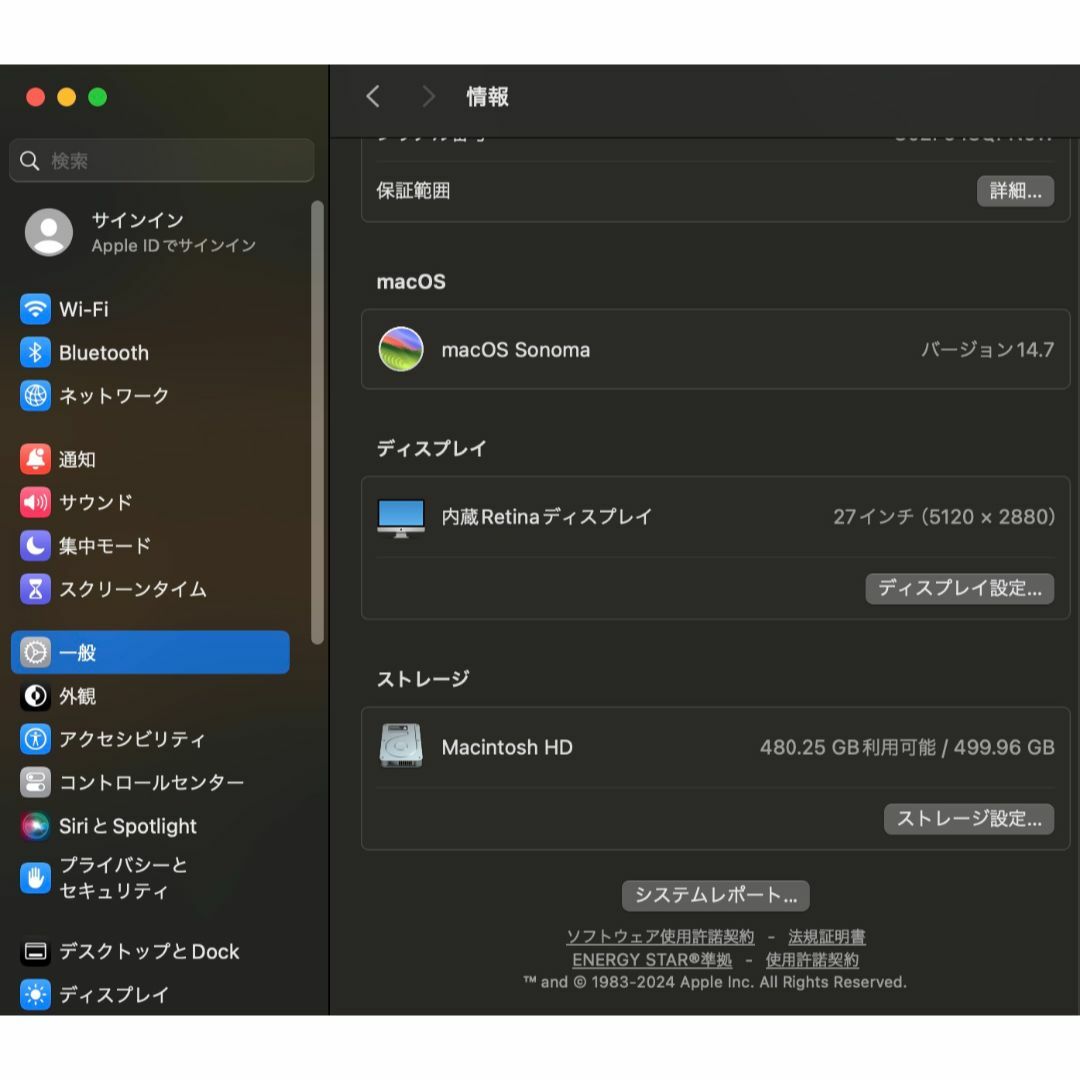Open アクセシビリティ icon

pos(35,739)
